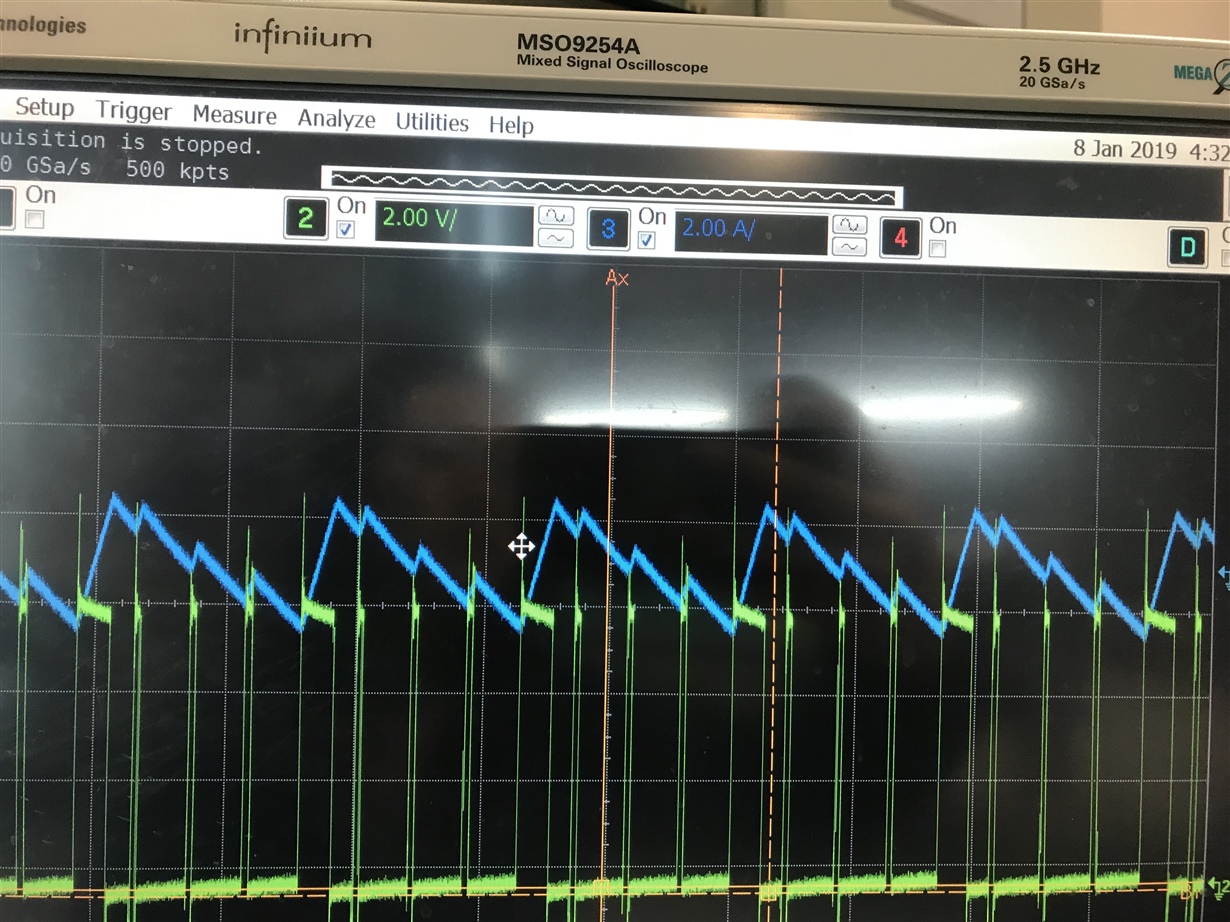1230x922 pixels.
Task: Click channel 3 scale field 2.00 A/
Action: (x=752, y=233)
